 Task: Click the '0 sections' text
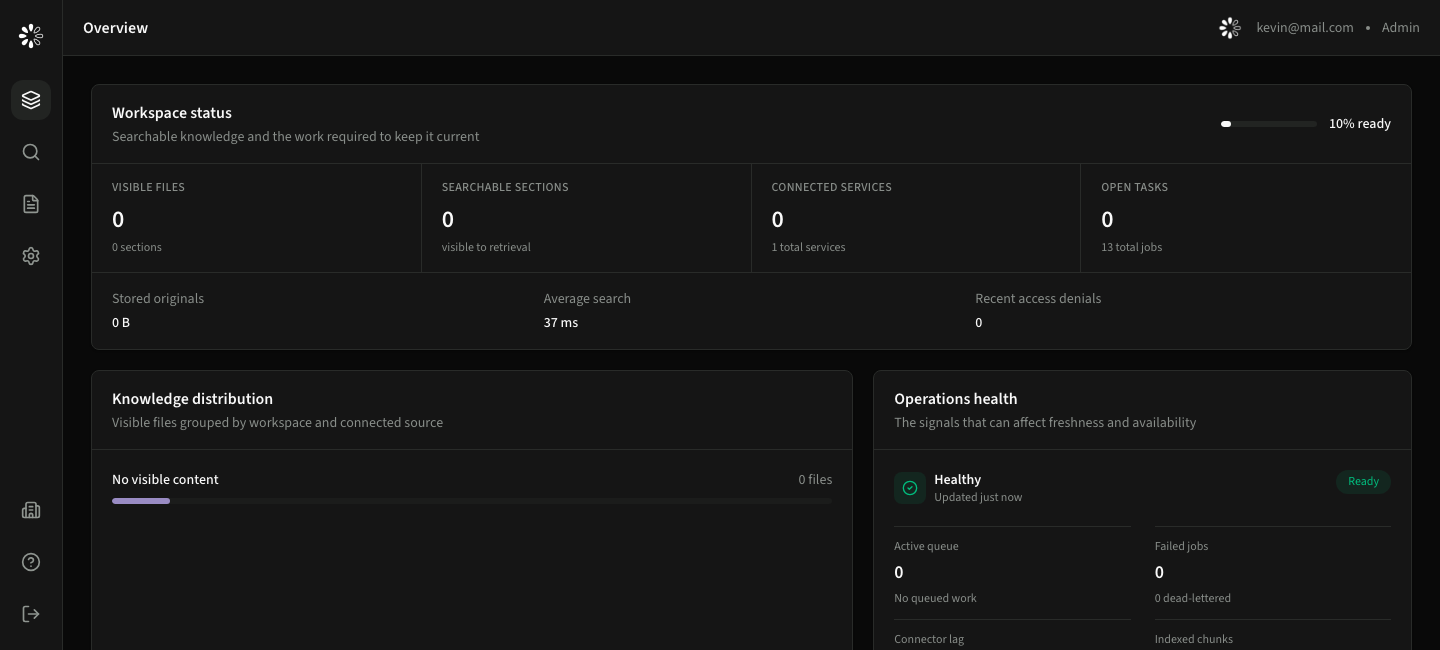tap(137, 247)
